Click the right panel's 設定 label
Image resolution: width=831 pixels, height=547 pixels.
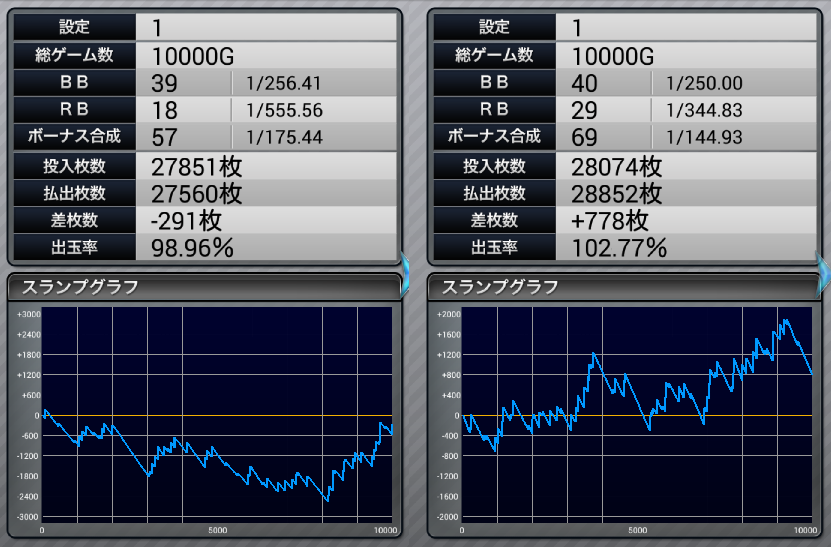[495, 26]
